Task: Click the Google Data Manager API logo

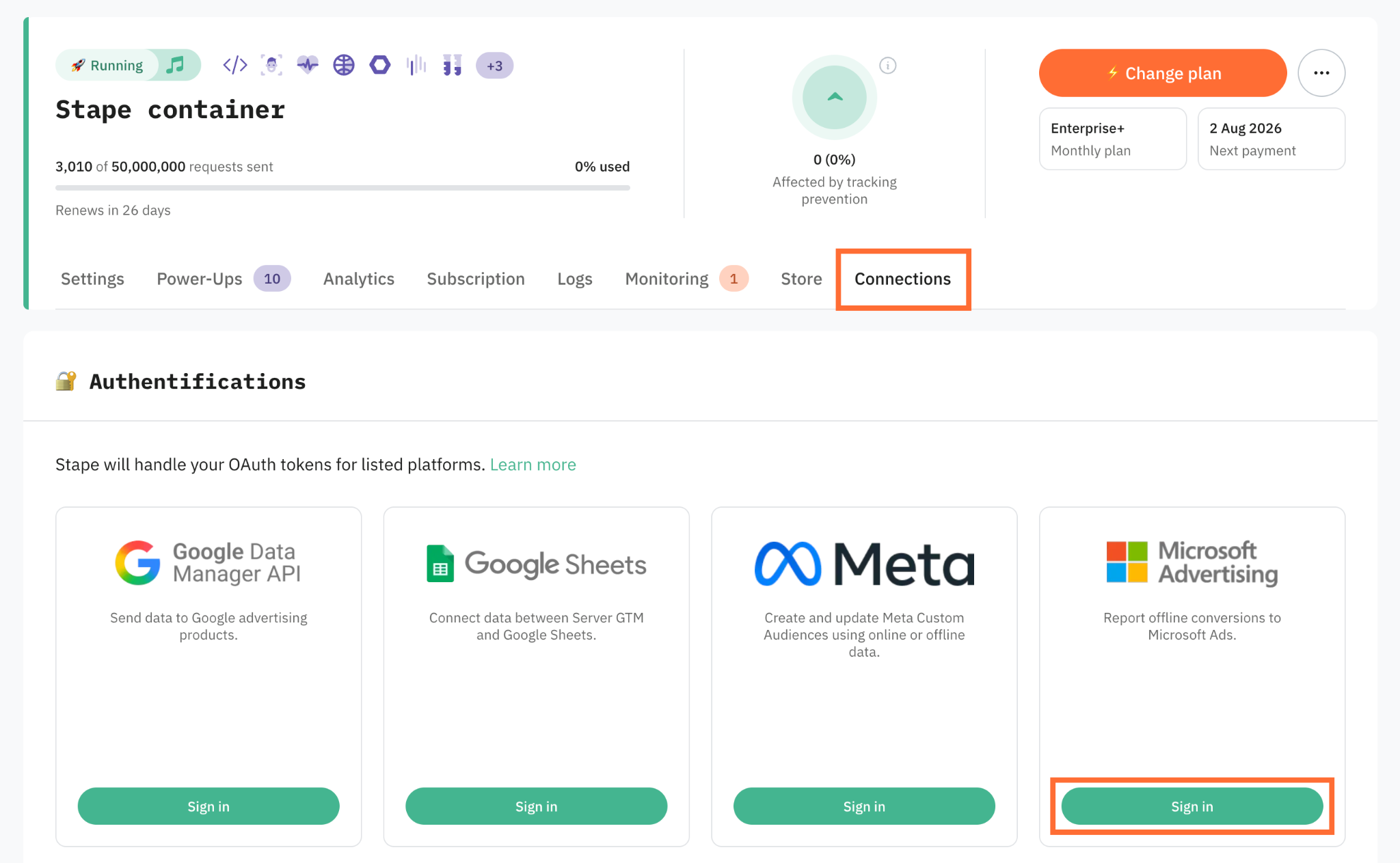Action: pos(208,562)
